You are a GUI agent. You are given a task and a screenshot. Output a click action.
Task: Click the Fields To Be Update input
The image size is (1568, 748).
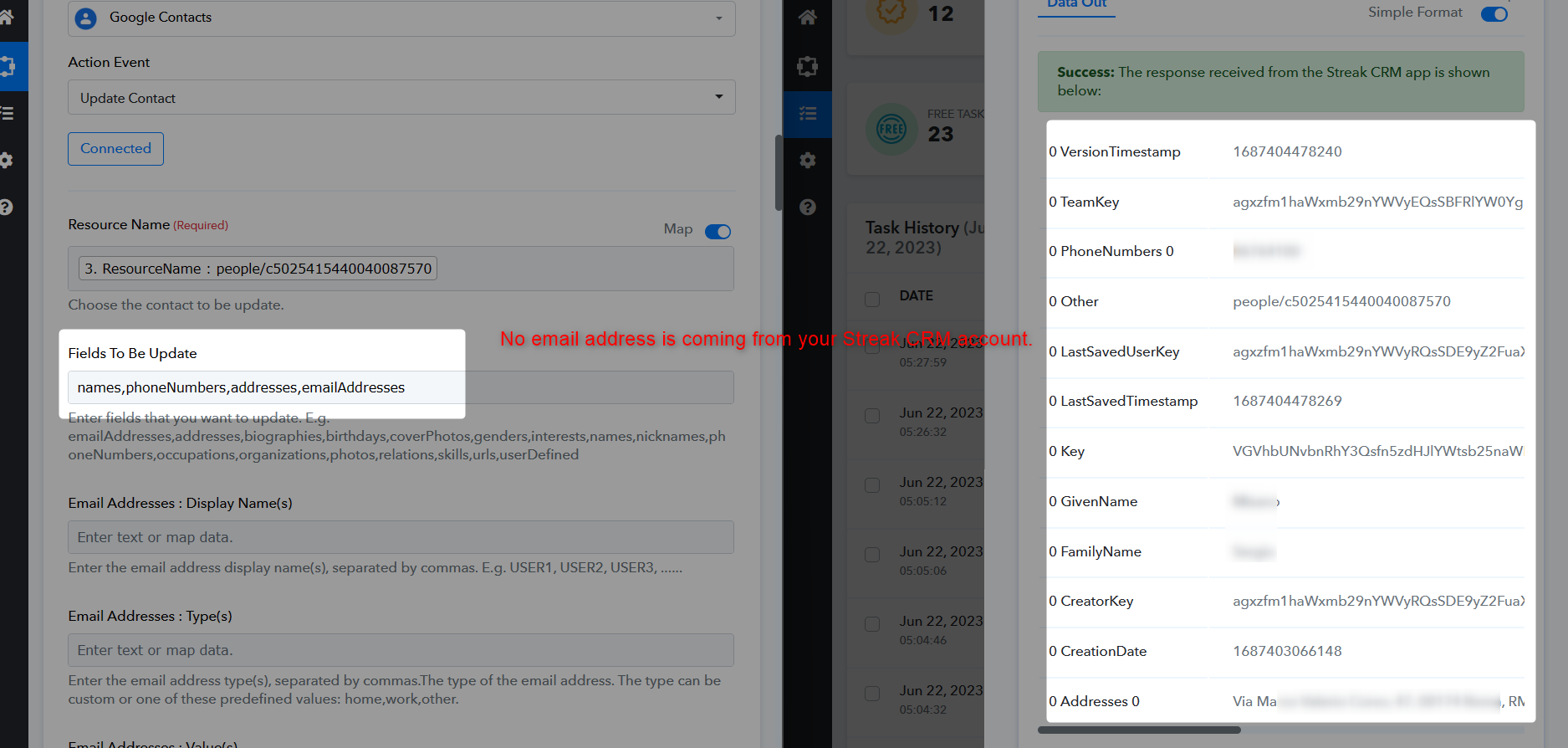(401, 387)
